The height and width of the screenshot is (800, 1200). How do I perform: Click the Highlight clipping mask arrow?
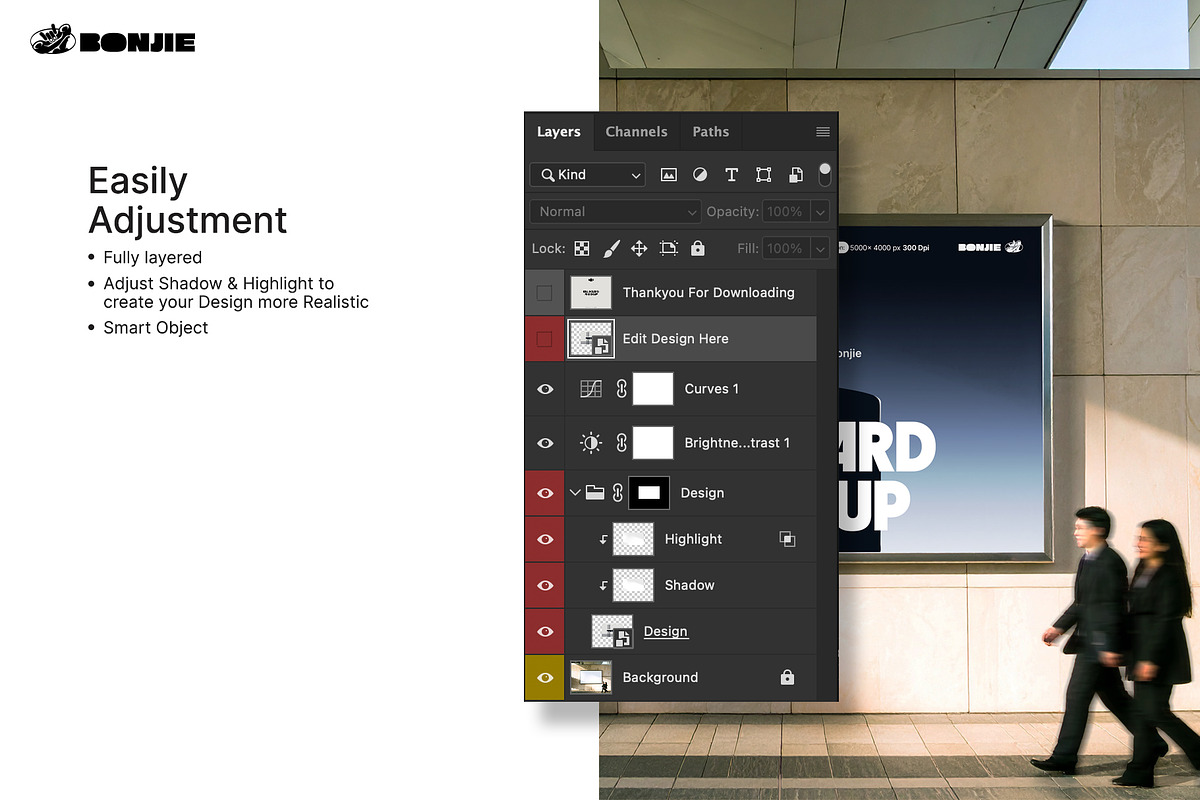[x=603, y=540]
